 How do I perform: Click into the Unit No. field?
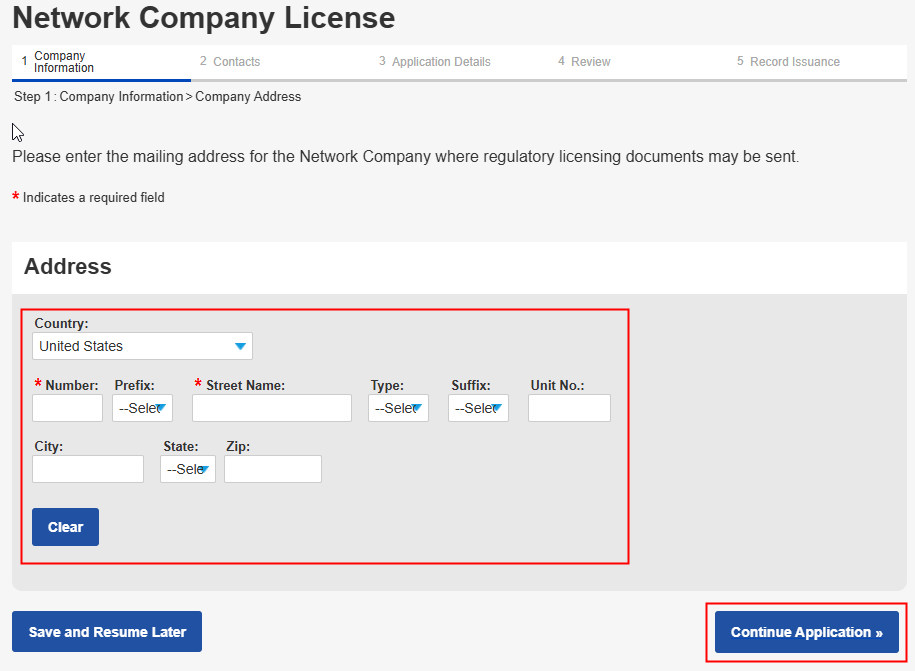(x=569, y=408)
